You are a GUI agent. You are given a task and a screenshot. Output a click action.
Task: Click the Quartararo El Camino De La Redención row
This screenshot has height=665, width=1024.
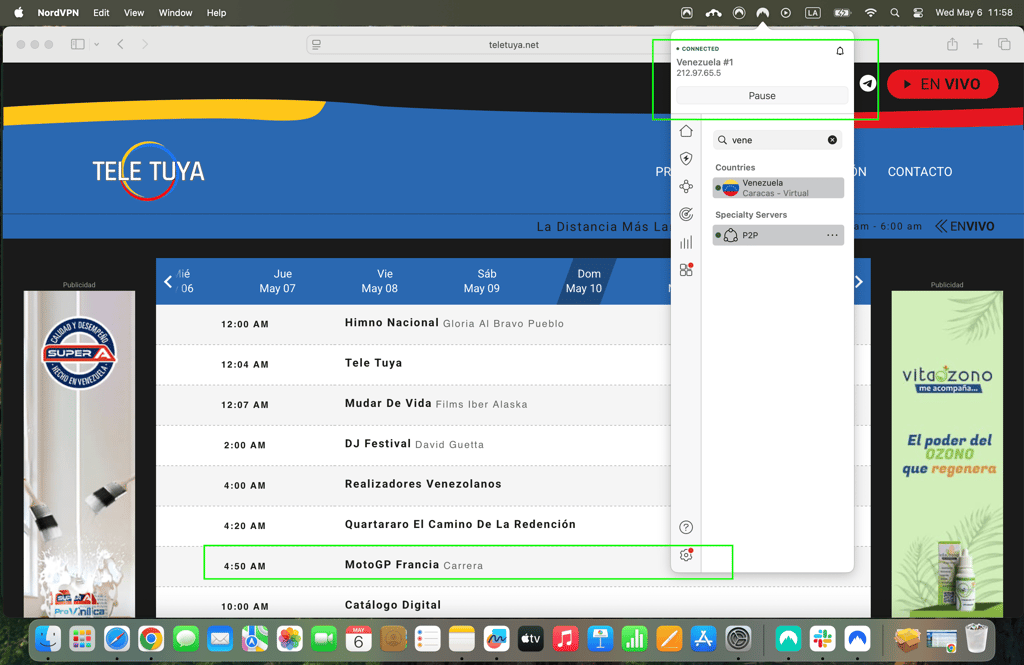pyautogui.click(x=413, y=525)
